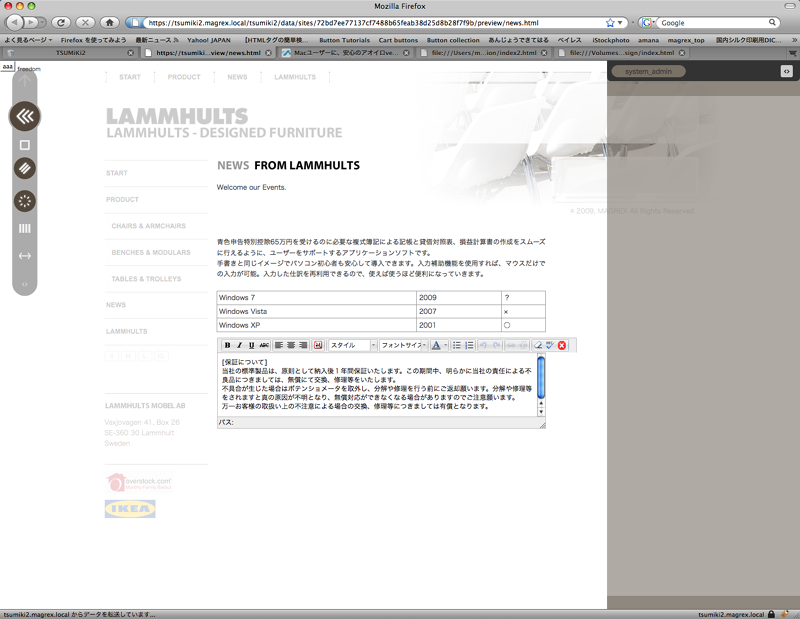Switch to the Macユーザーに browser tab
This screenshot has height=619, width=800.
click(345, 53)
